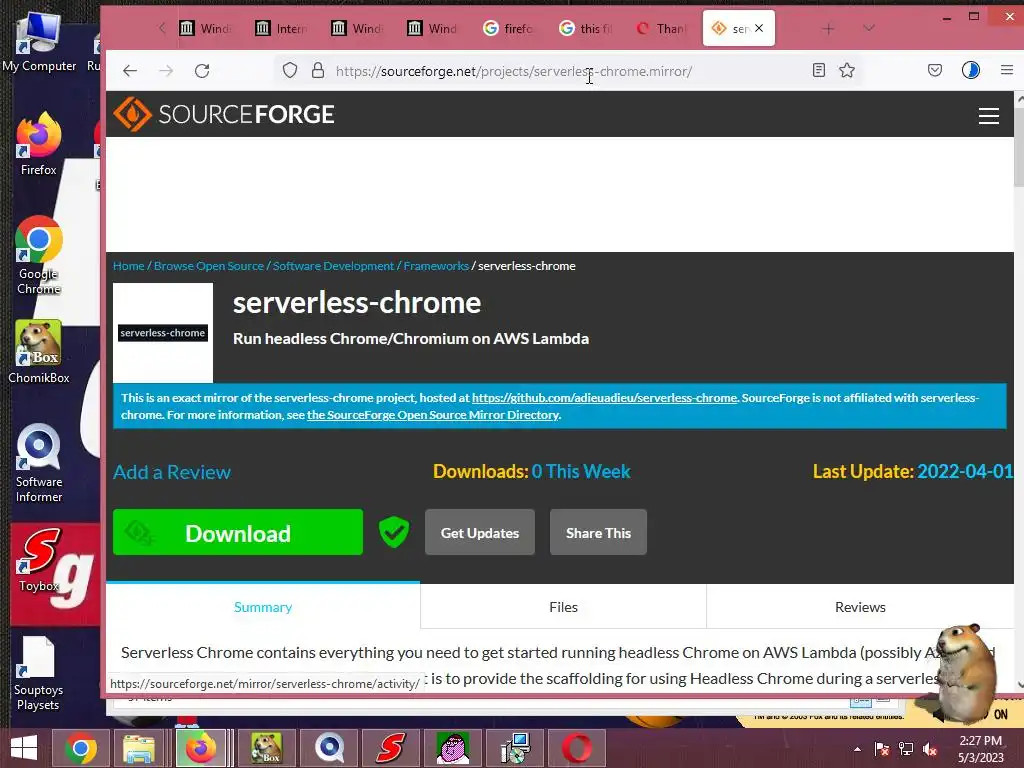Open a new browser tab with plus
This screenshot has height=768, width=1024.
click(828, 29)
